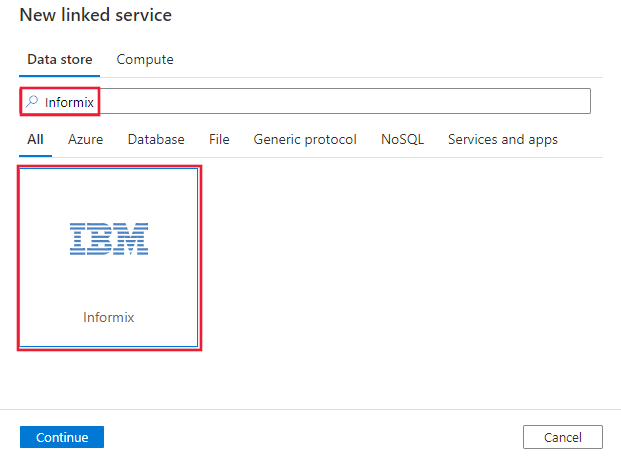Filter connectors by NoSQL category
Viewport: 621px width, 458px height.
[402, 139]
